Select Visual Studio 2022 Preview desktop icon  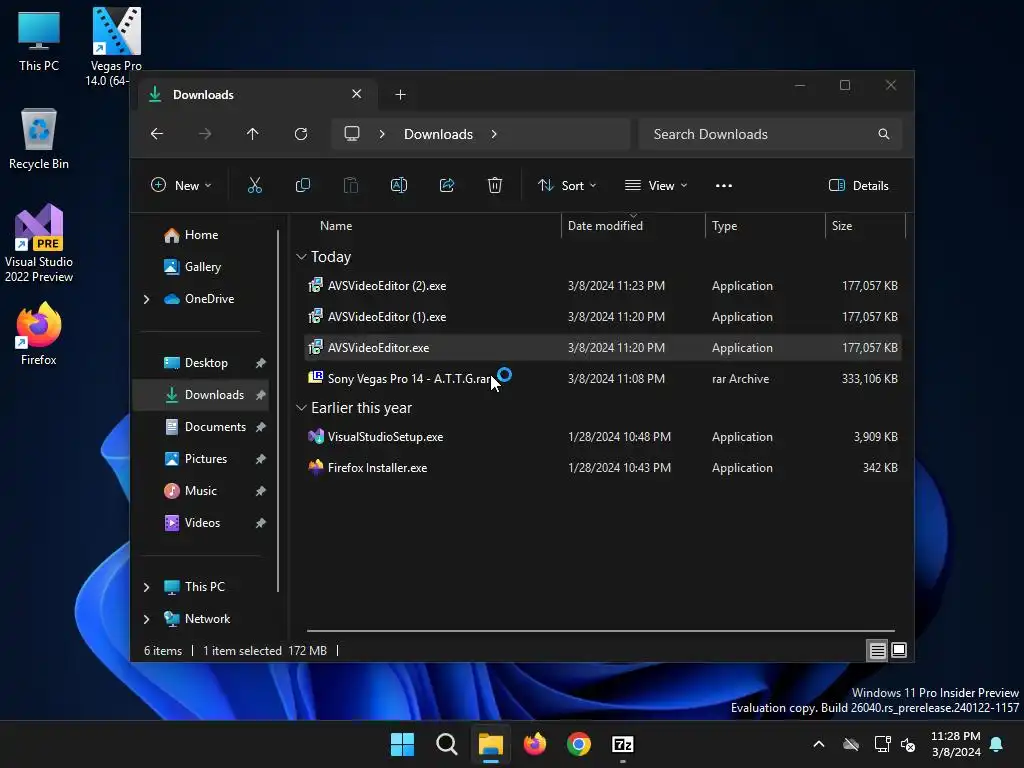tap(39, 244)
